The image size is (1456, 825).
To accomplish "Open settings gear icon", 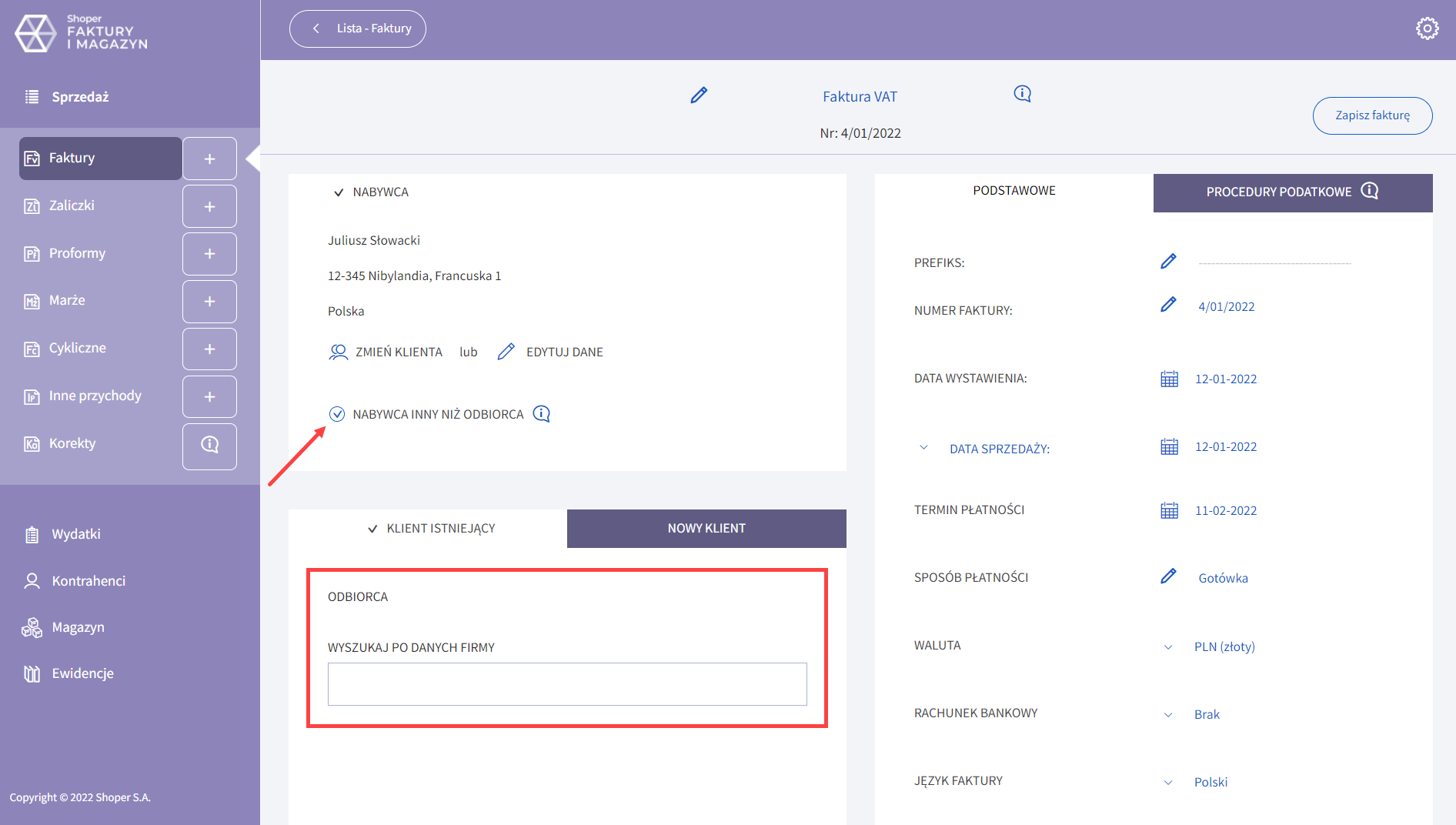I will coord(1427,28).
